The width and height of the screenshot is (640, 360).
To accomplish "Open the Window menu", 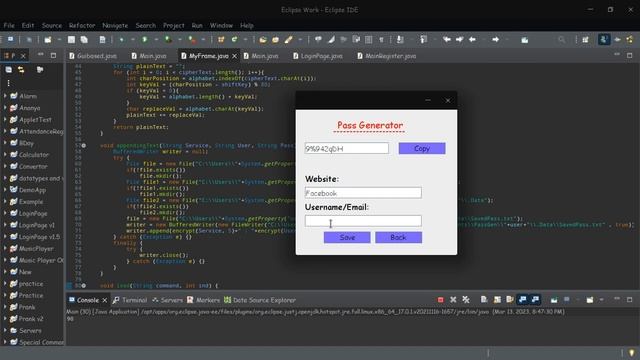I will (221, 25).
